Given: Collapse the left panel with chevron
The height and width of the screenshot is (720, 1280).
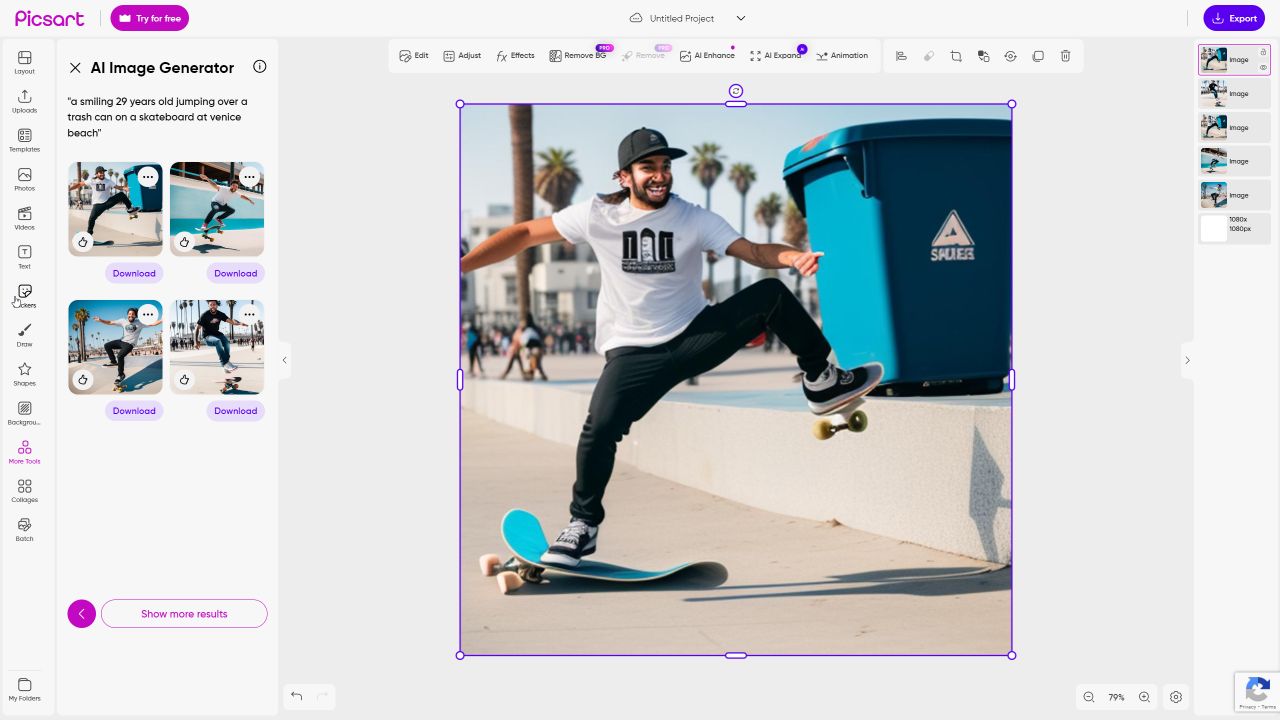Looking at the screenshot, I should (x=284, y=360).
